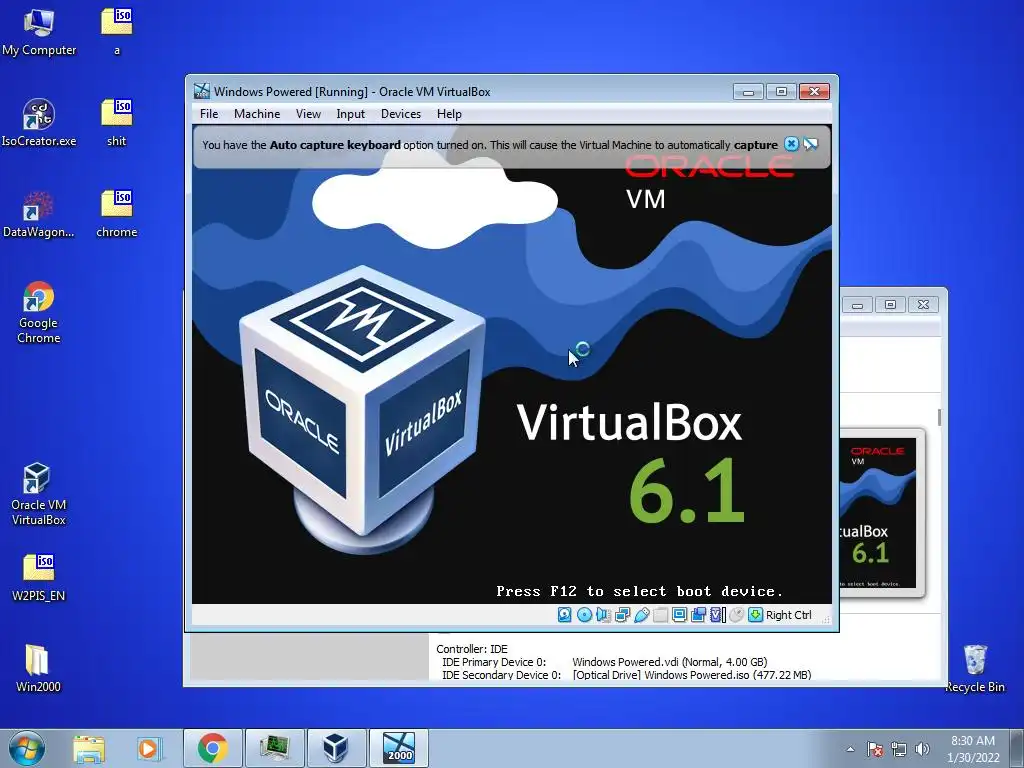Select the W2PIS_EN iso folder icon
The image size is (1024, 768).
[39, 577]
